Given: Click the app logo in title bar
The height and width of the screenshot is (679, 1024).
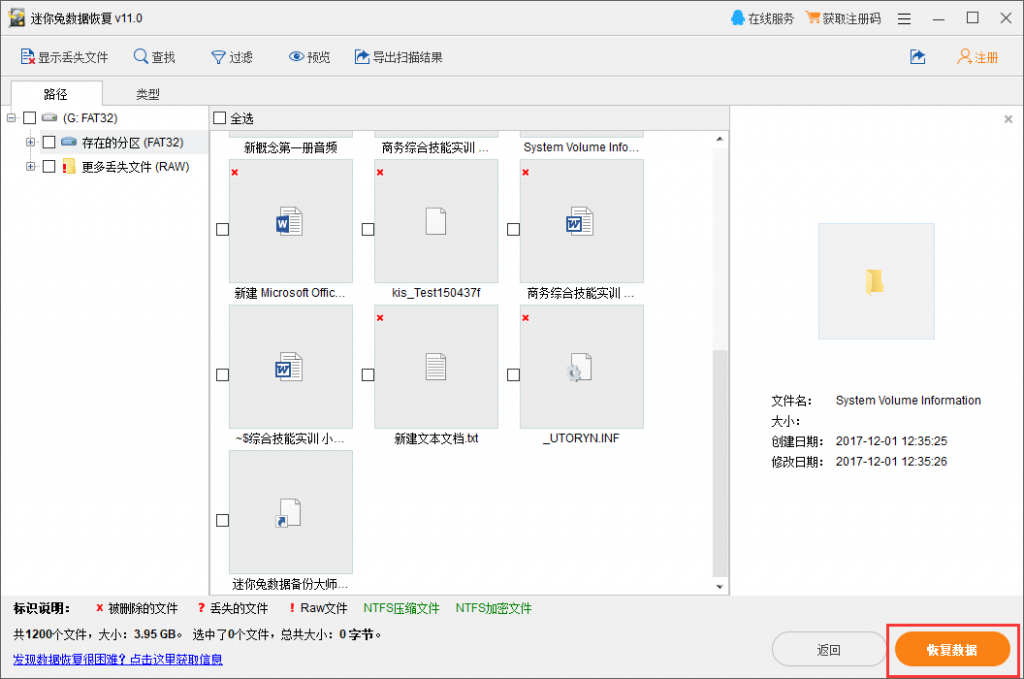Looking at the screenshot, I should point(16,18).
